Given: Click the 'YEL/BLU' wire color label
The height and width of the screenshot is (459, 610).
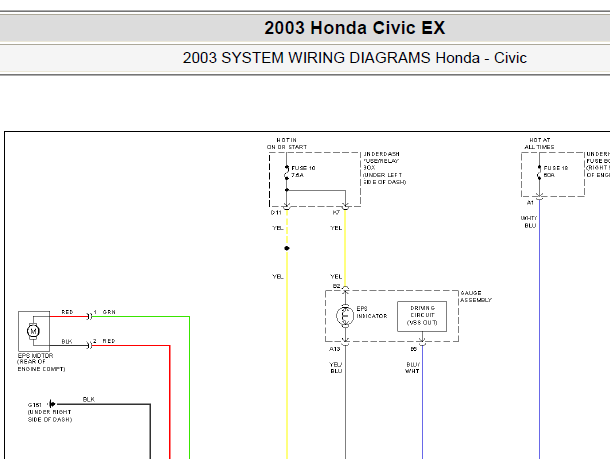Looking at the screenshot, I should [336, 368].
